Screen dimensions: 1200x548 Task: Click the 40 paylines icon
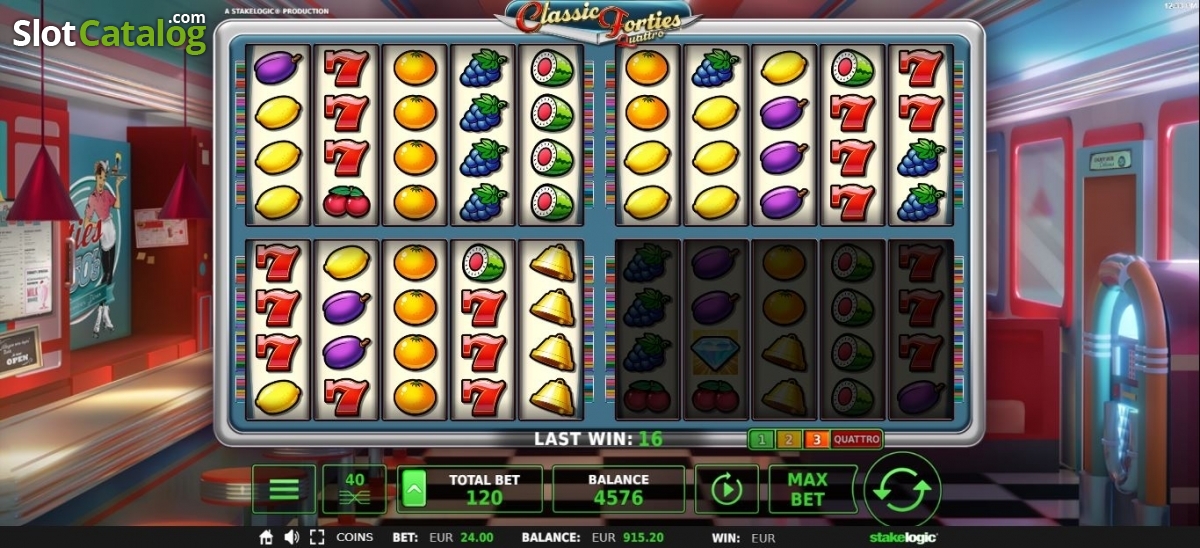click(354, 489)
